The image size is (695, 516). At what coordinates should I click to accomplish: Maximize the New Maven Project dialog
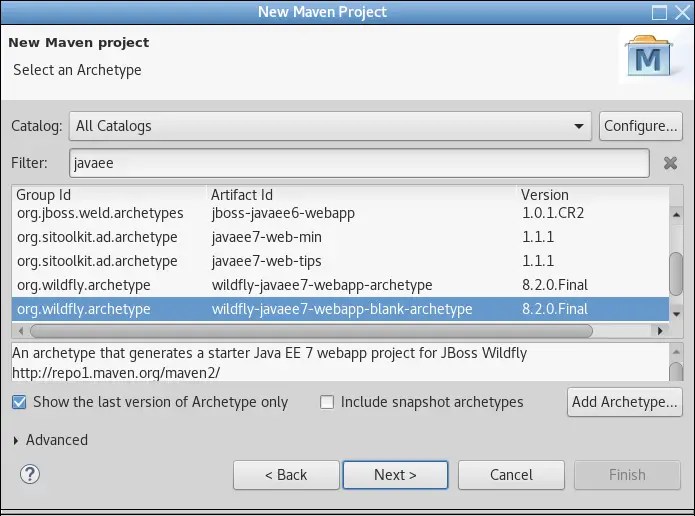[x=659, y=12]
